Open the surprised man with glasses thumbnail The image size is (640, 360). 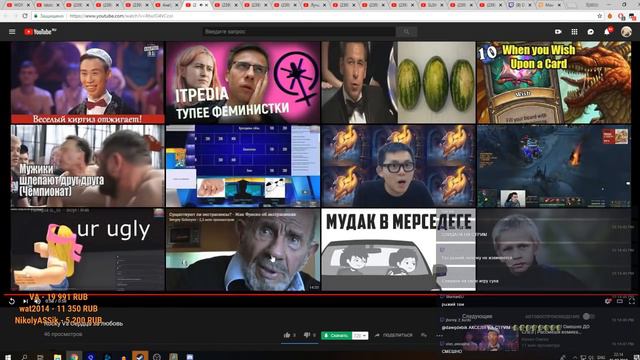pyautogui.click(x=398, y=166)
